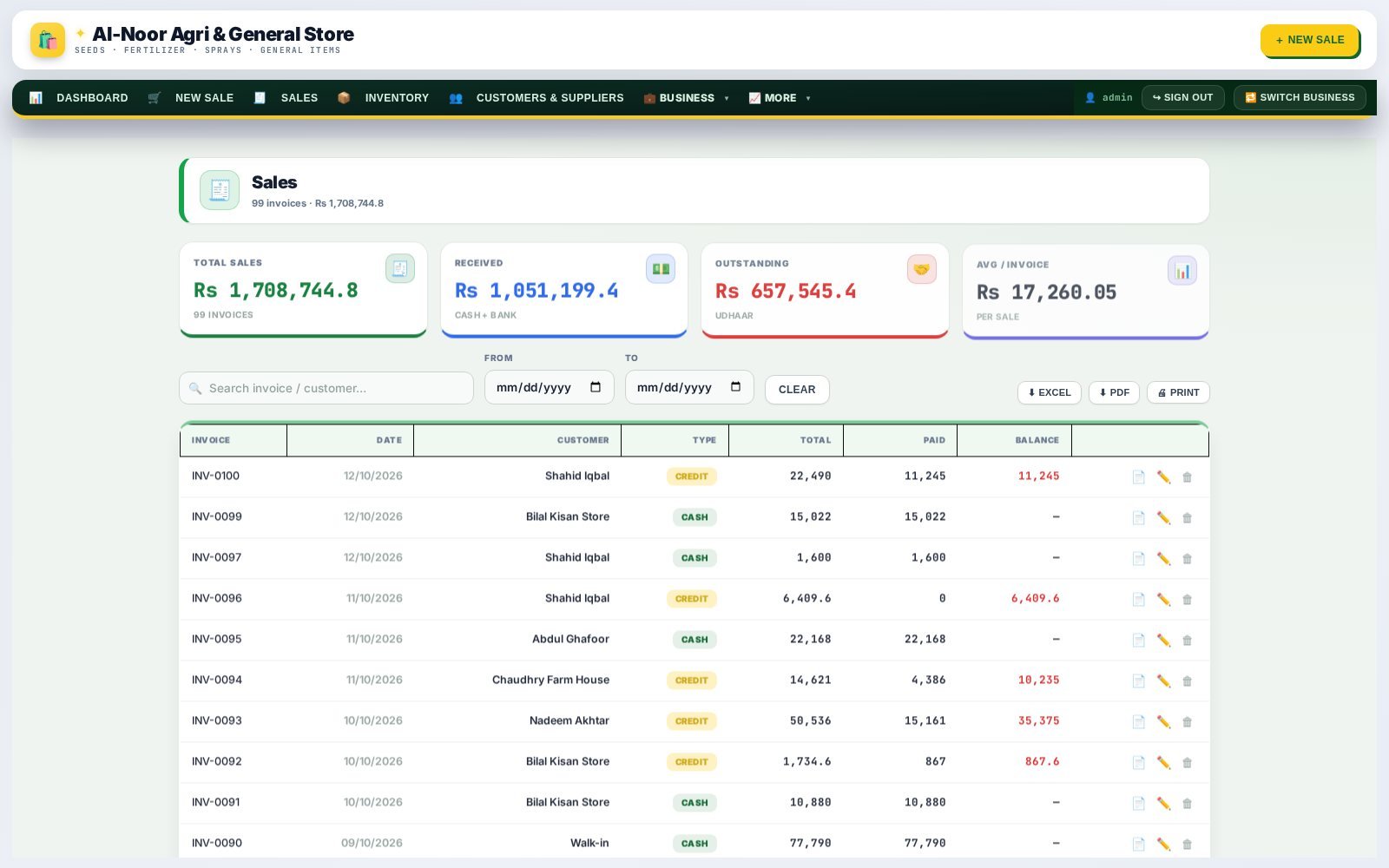Go to the Dashboard page

[79, 98]
